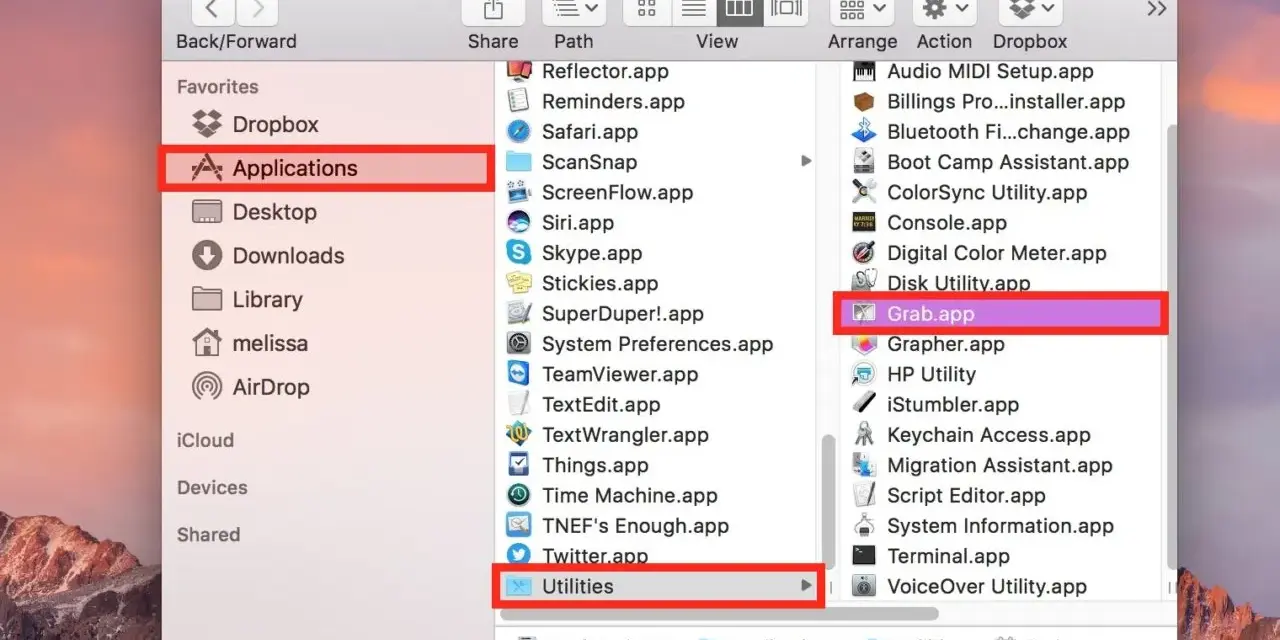
Task: Select Grab.app in Utilities column
Action: (1002, 314)
